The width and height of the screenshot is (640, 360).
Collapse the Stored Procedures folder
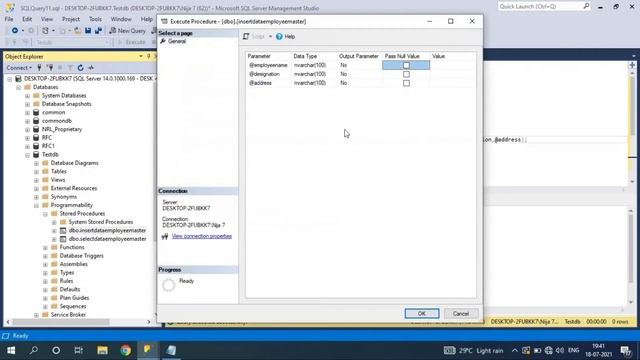[45, 214]
